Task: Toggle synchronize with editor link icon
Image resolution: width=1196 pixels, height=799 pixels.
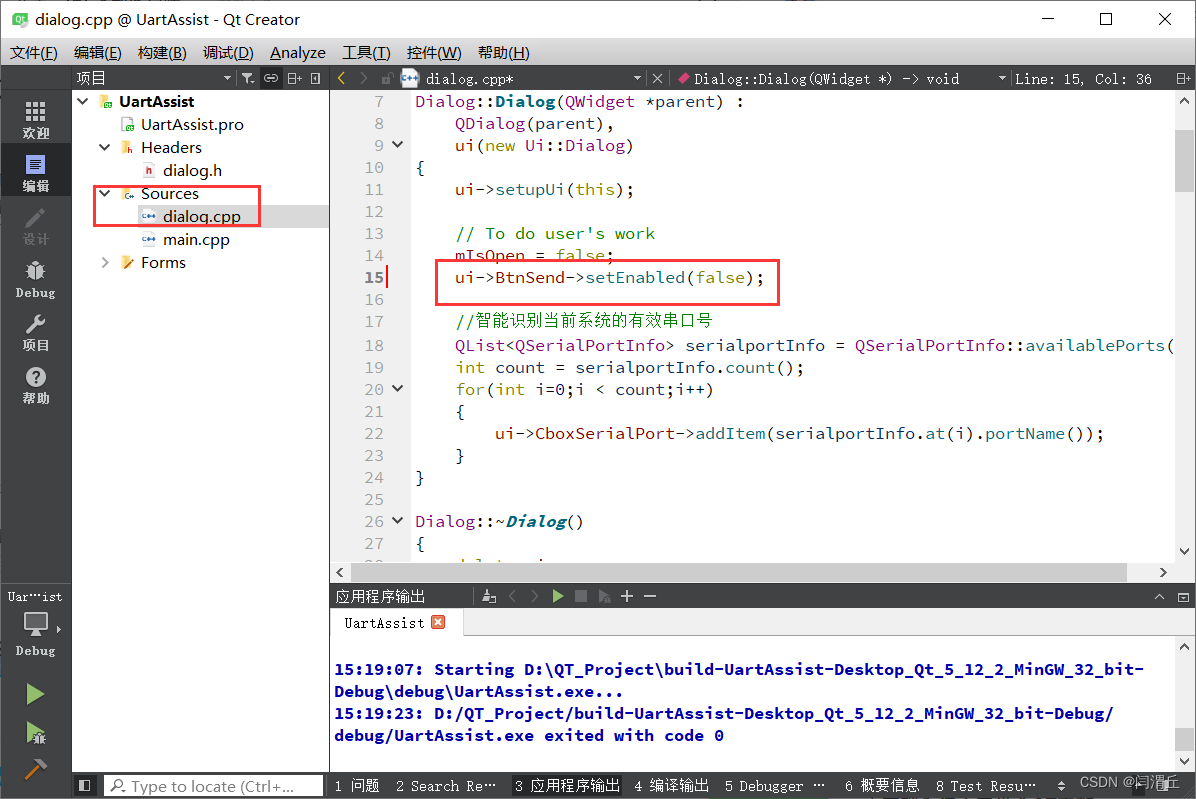Action: (x=271, y=78)
